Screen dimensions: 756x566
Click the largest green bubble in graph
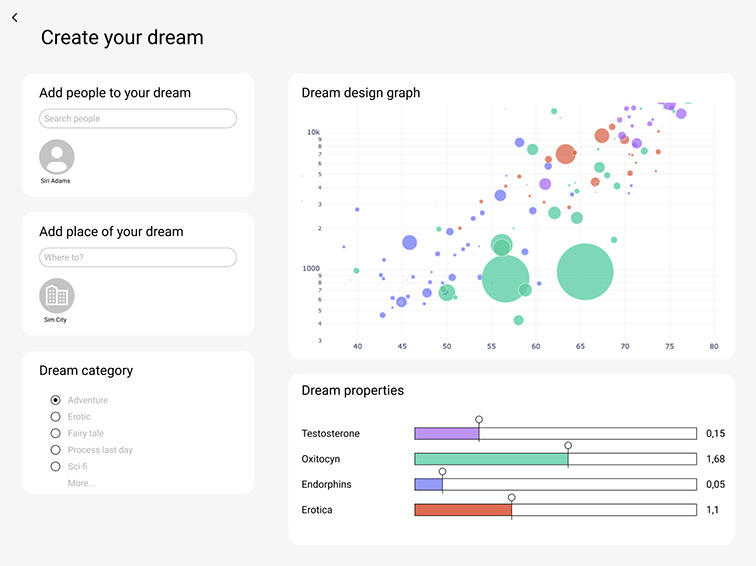point(585,272)
